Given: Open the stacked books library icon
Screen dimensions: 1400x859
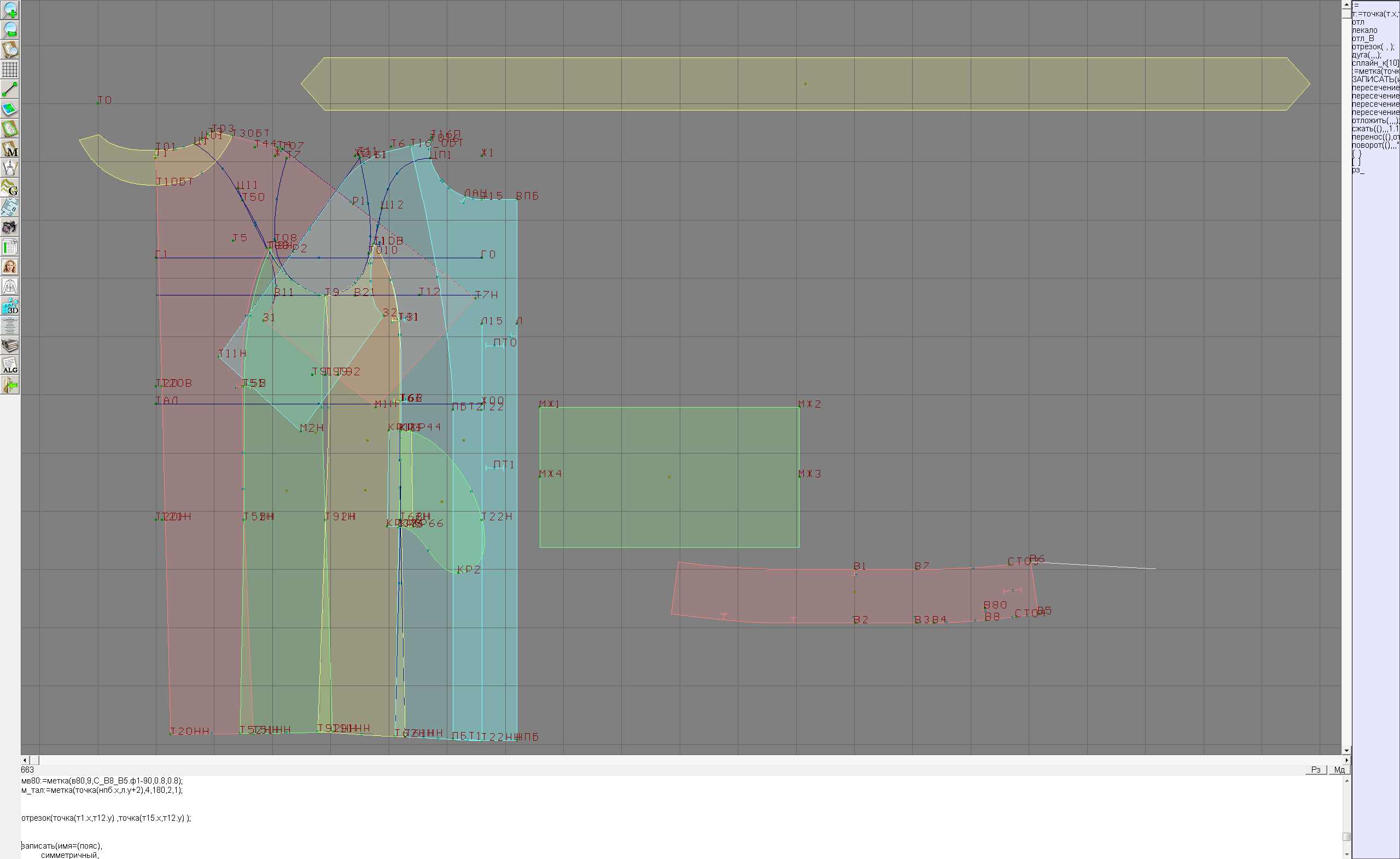Looking at the screenshot, I should [10, 346].
